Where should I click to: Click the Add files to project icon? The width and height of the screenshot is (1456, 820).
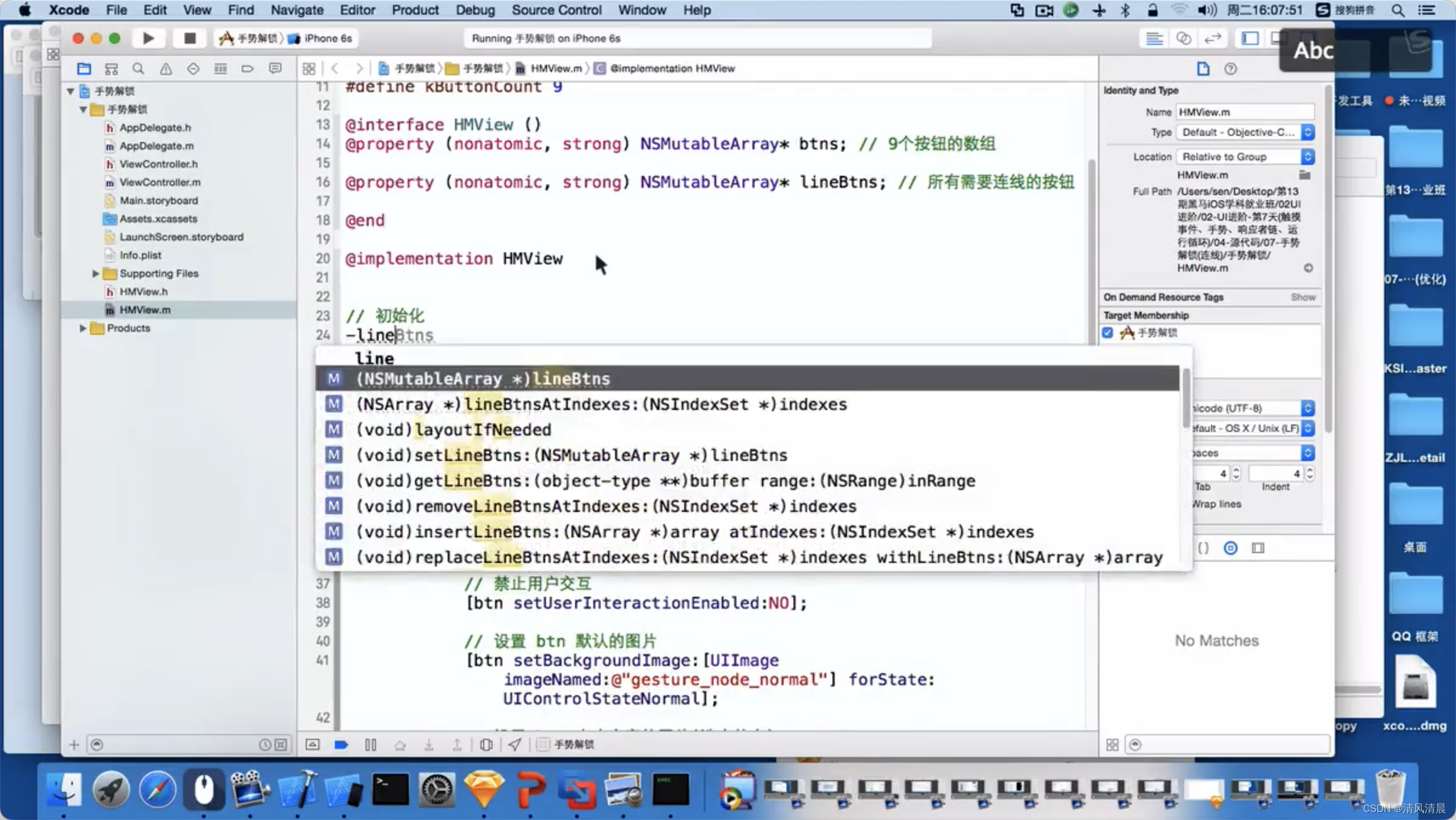coord(74,744)
